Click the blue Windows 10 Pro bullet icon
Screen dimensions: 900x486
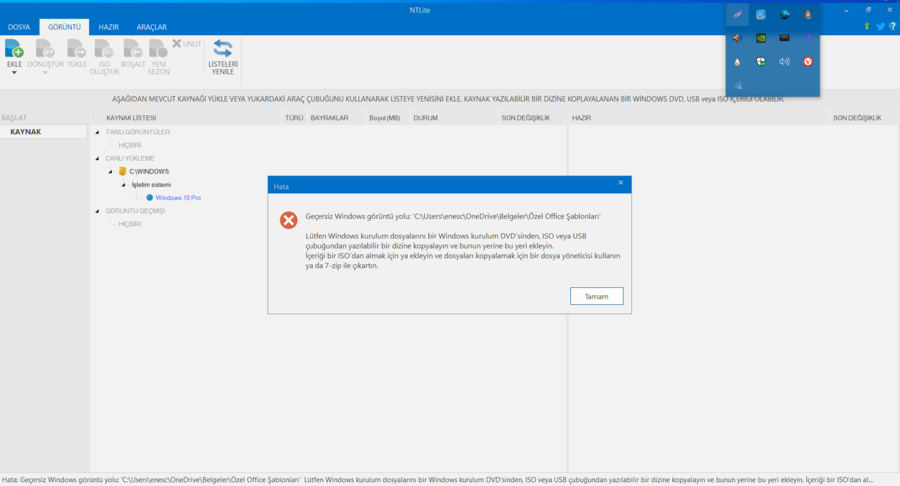click(149, 197)
